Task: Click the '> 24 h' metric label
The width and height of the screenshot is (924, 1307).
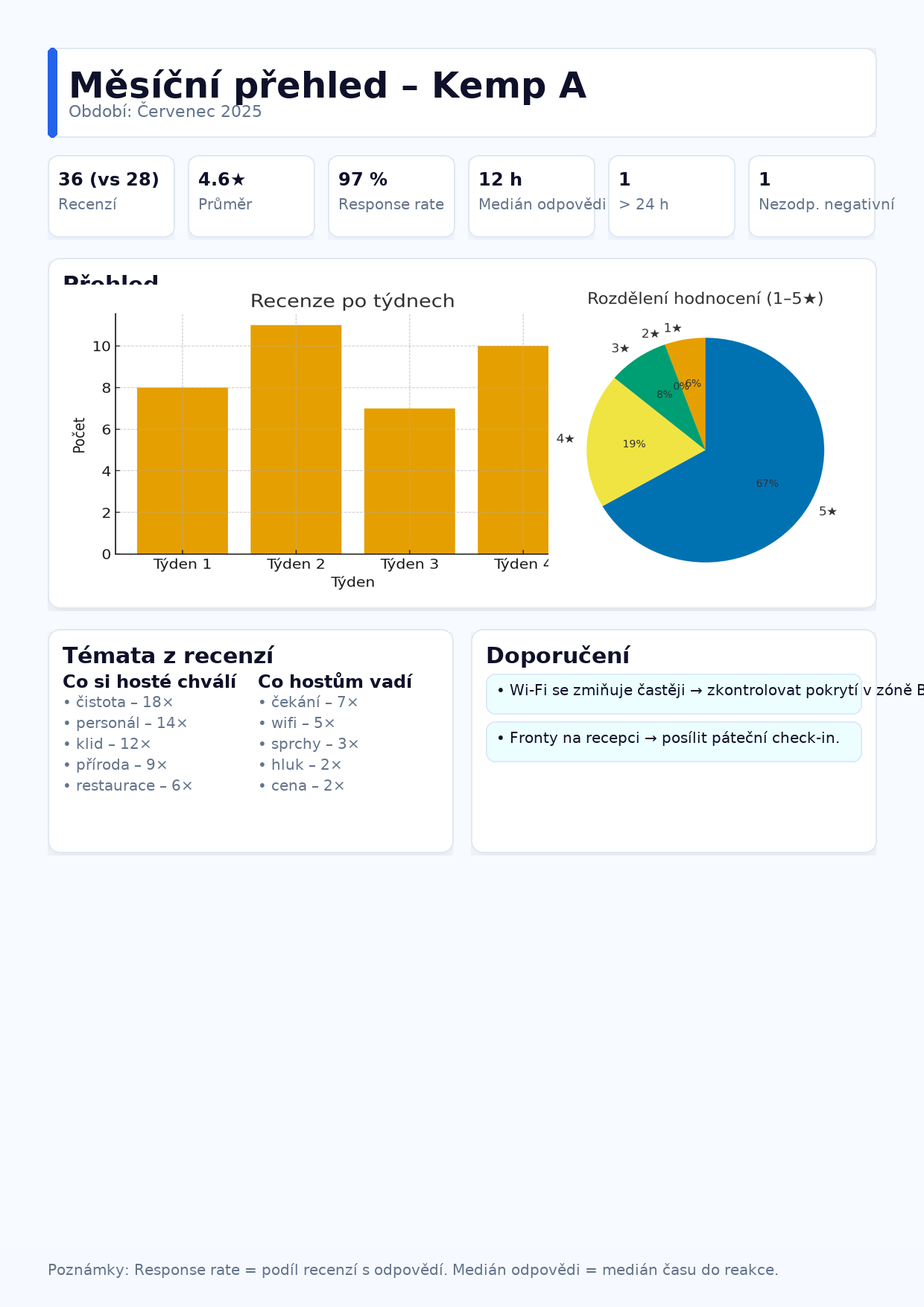Action: point(643,204)
